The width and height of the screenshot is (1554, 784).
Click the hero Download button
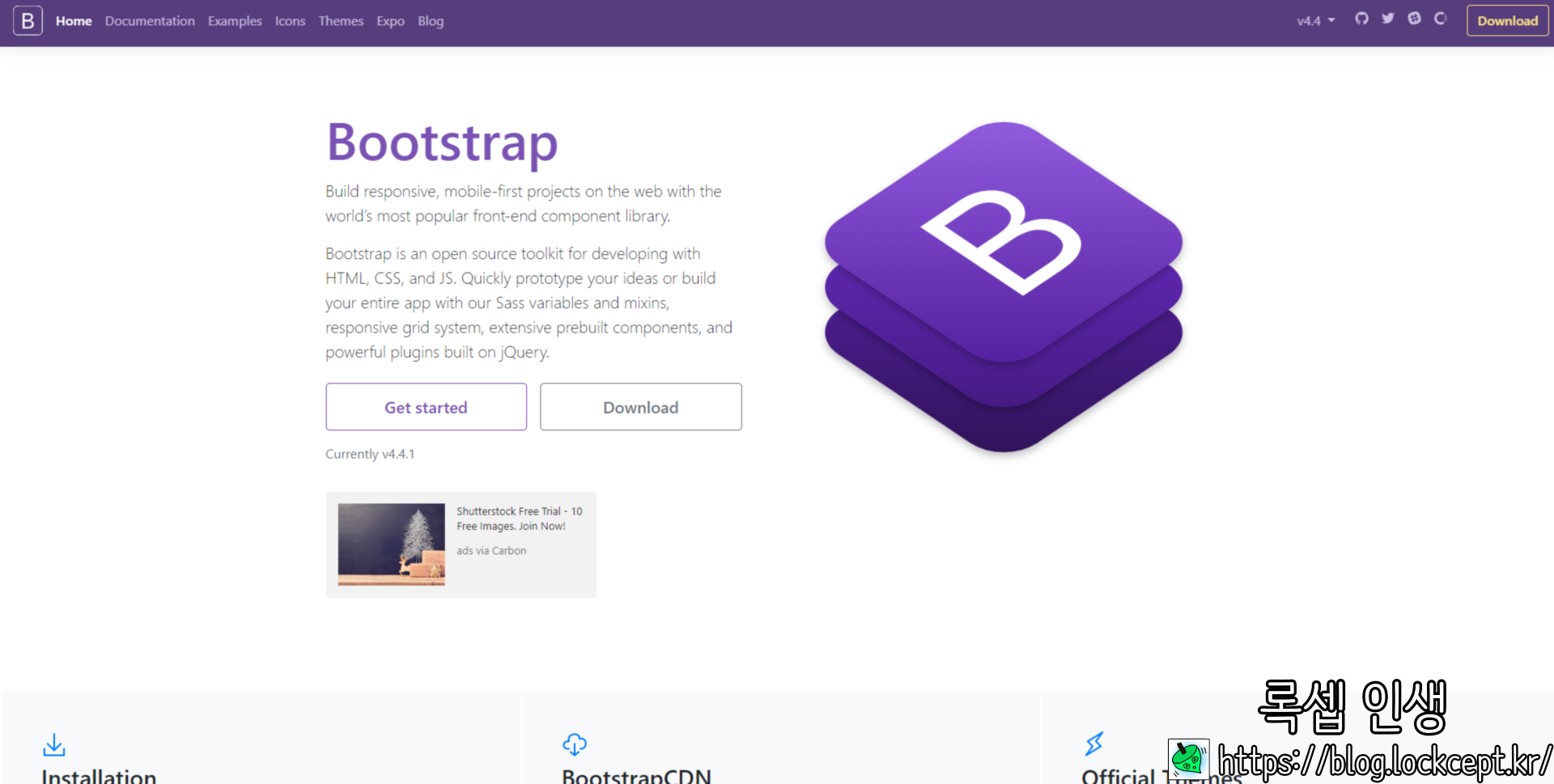click(640, 407)
